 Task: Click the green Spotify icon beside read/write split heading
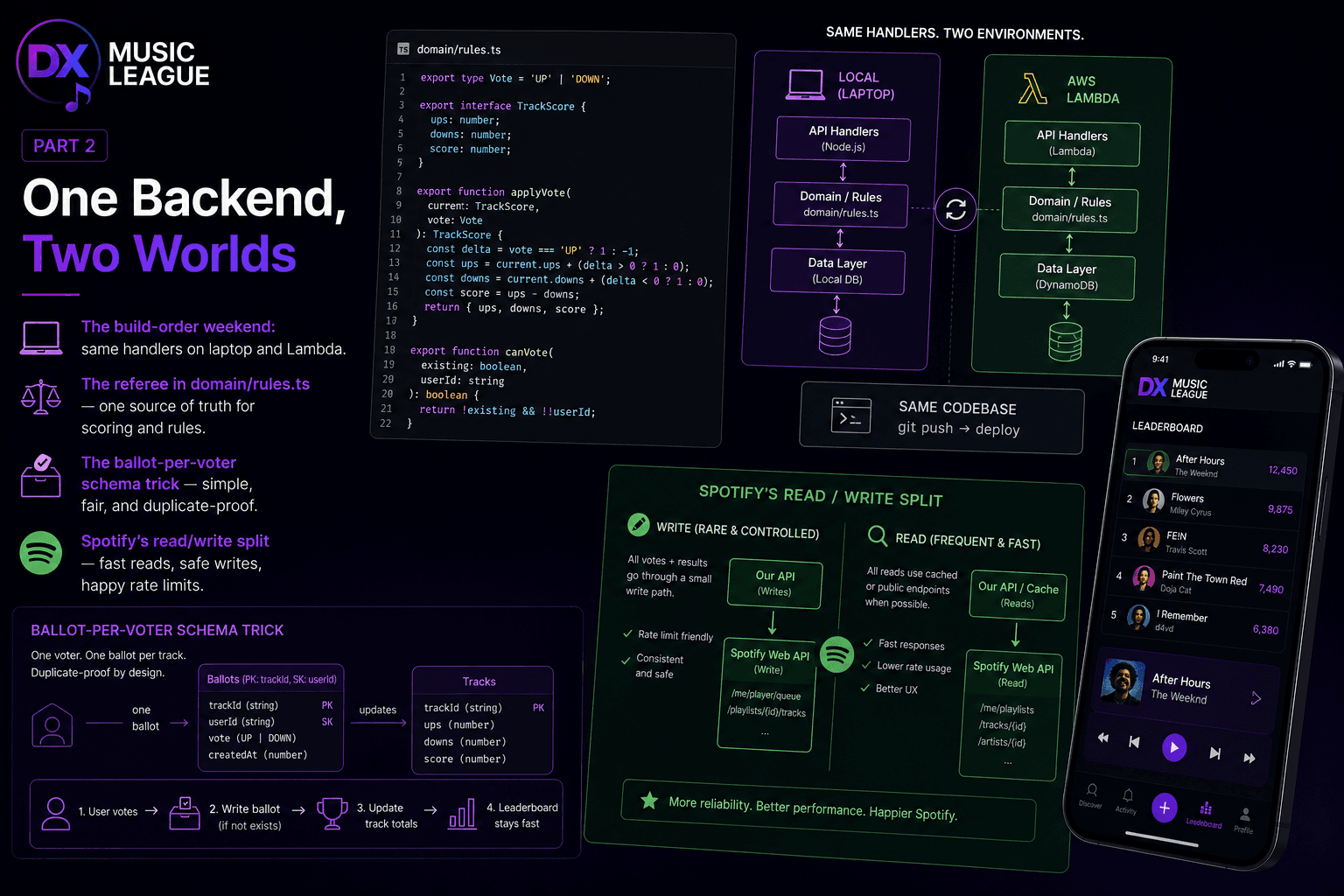click(41, 553)
